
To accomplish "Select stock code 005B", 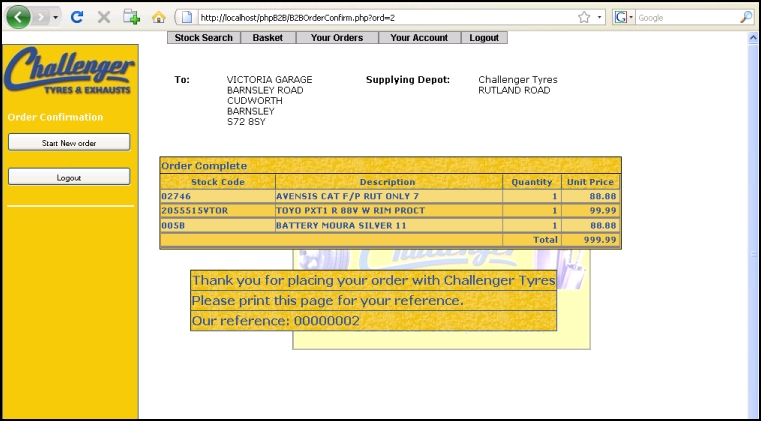I will tap(173, 225).
